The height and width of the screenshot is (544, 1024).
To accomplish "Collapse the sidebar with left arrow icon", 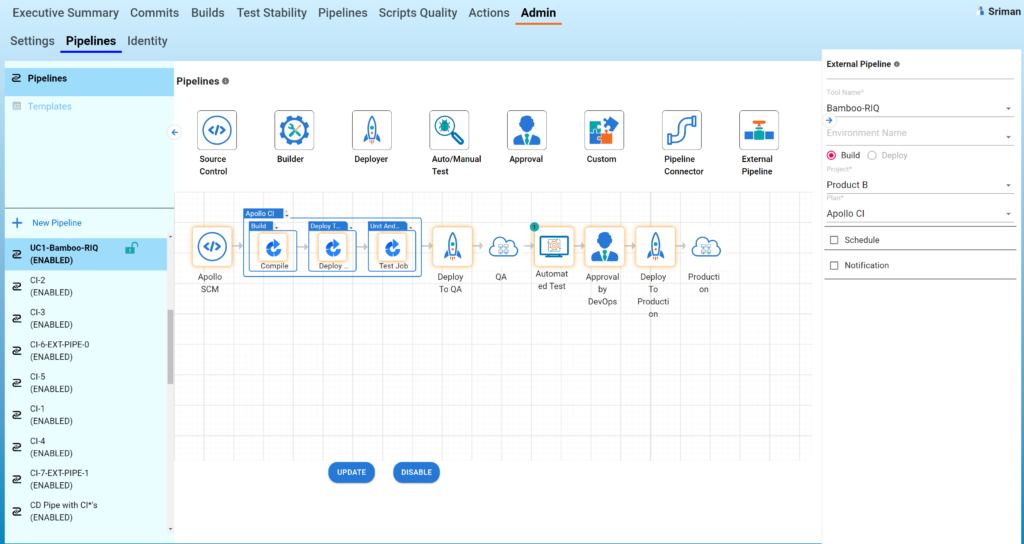I will point(174,132).
